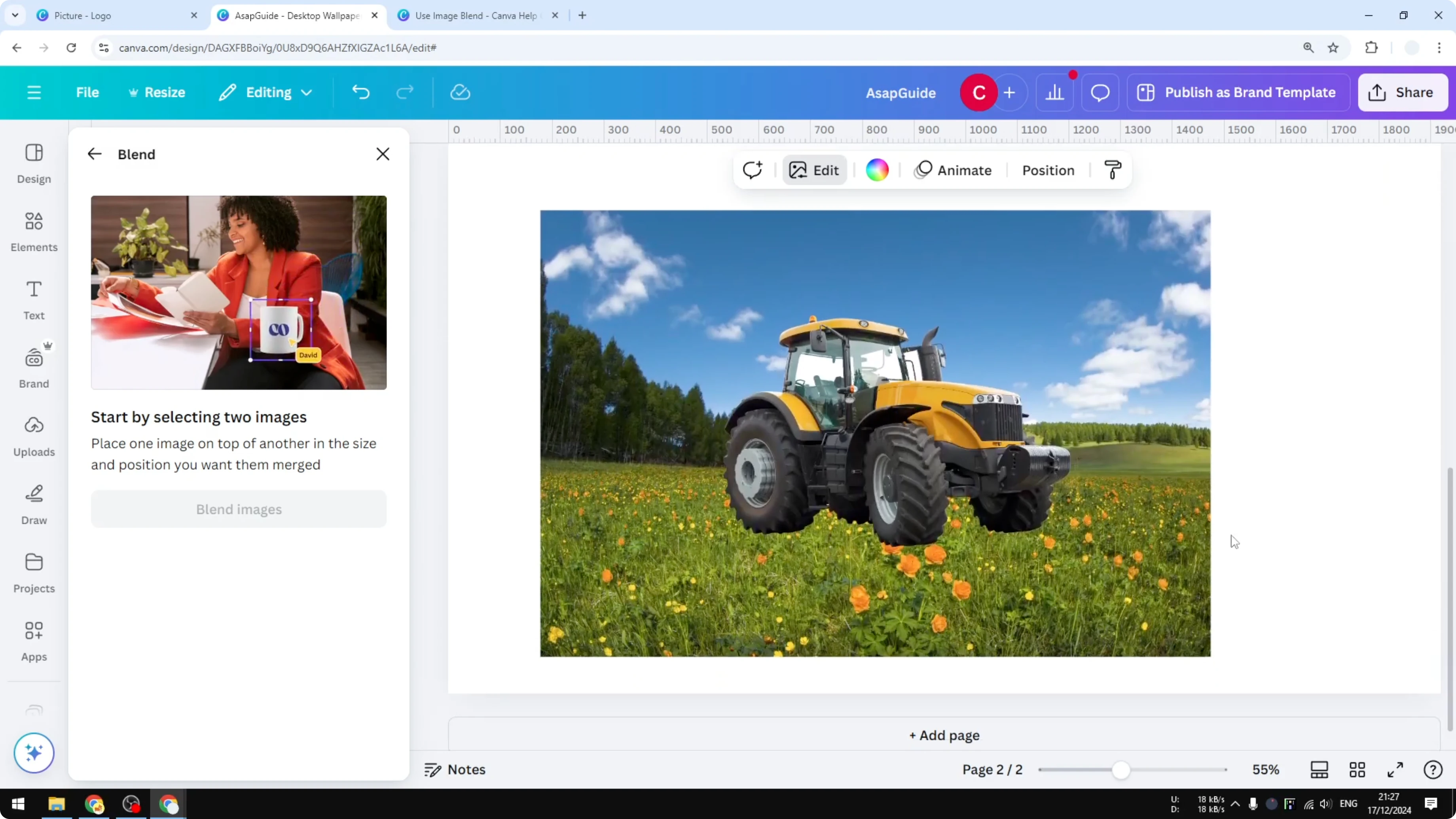Open the 55% zoom level control

click(x=1266, y=769)
